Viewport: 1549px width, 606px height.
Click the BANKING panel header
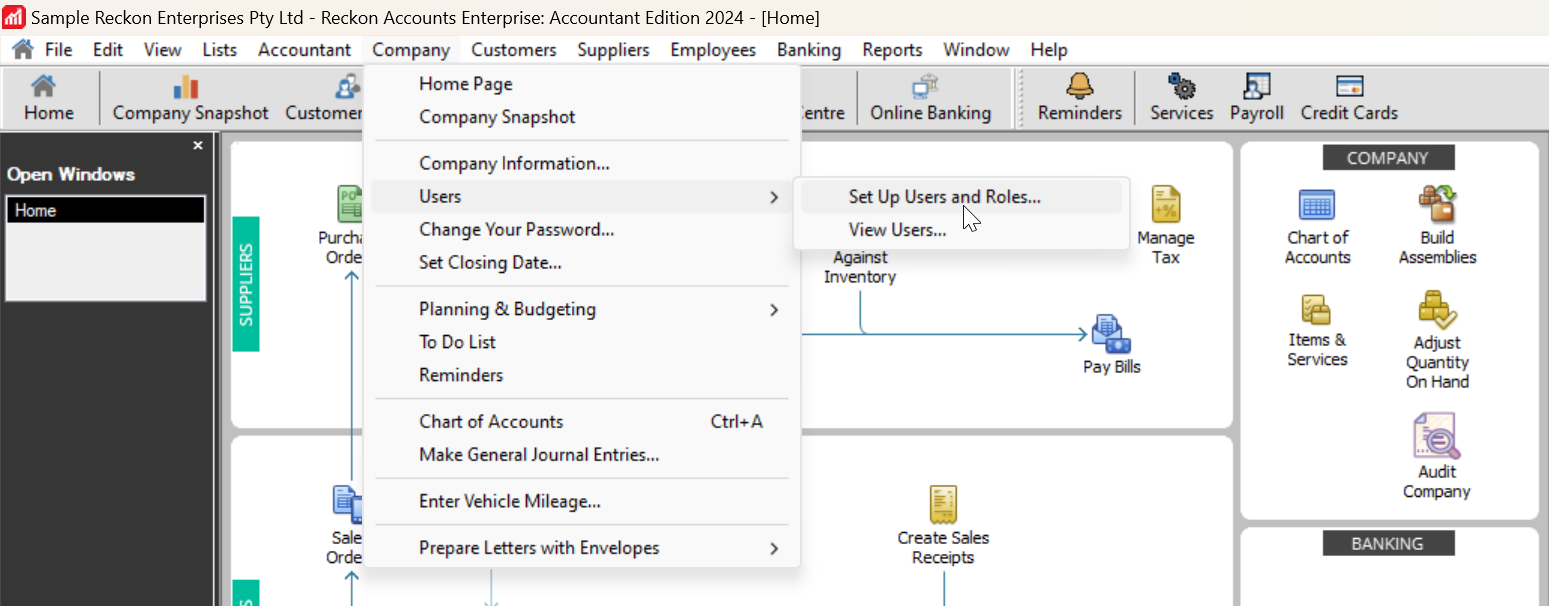pos(1388,543)
